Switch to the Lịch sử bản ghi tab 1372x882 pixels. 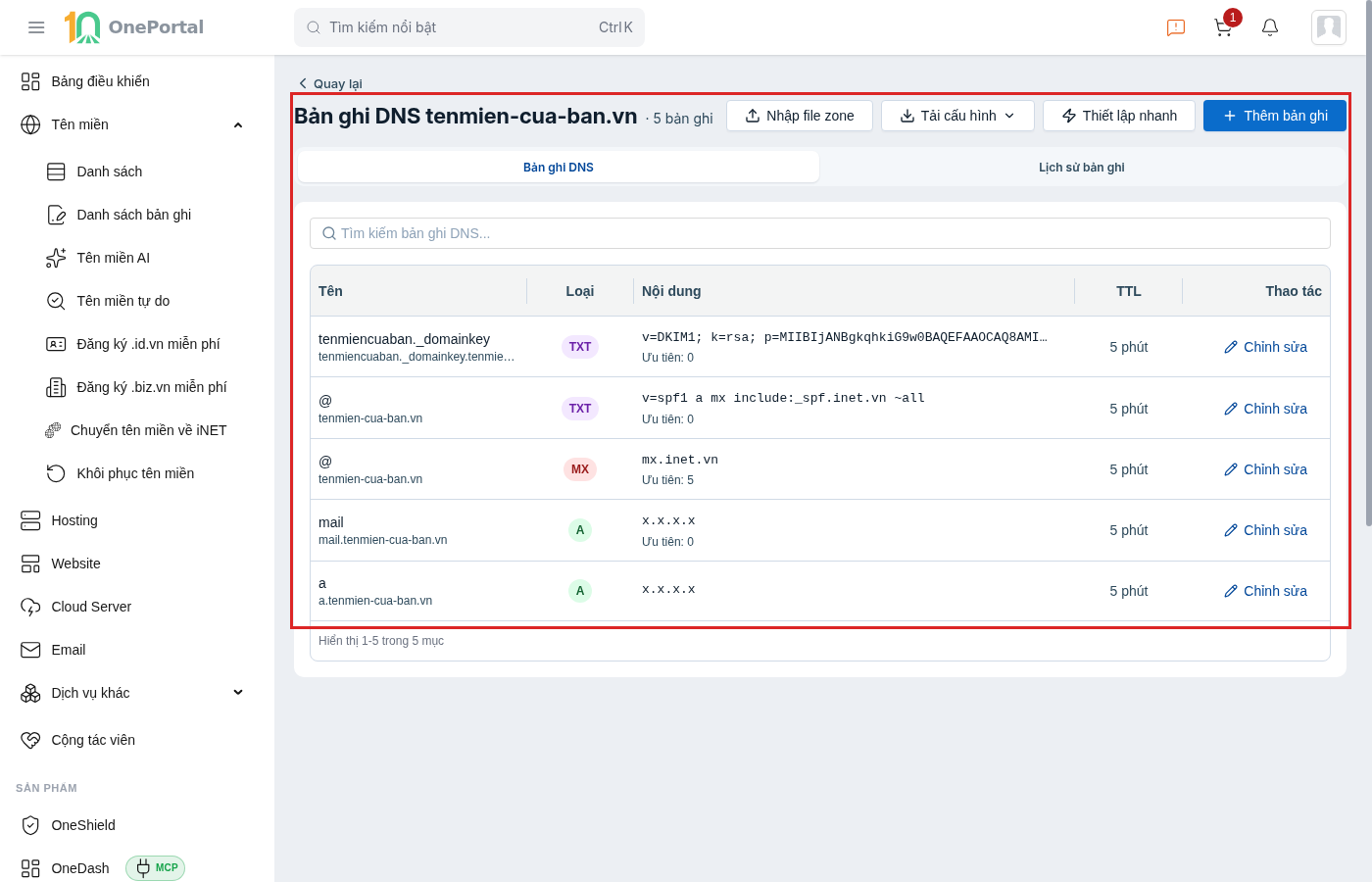pyautogui.click(x=1082, y=168)
